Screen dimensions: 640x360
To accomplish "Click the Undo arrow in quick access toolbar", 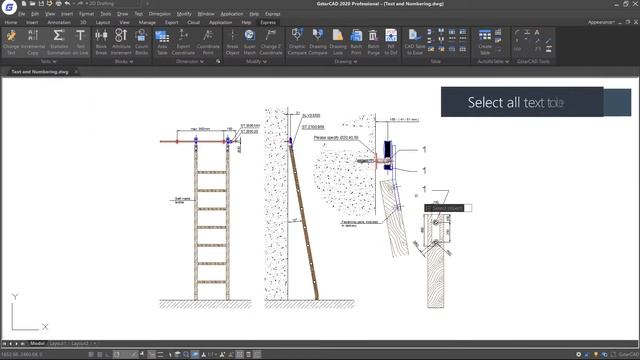I will click(67, 4).
